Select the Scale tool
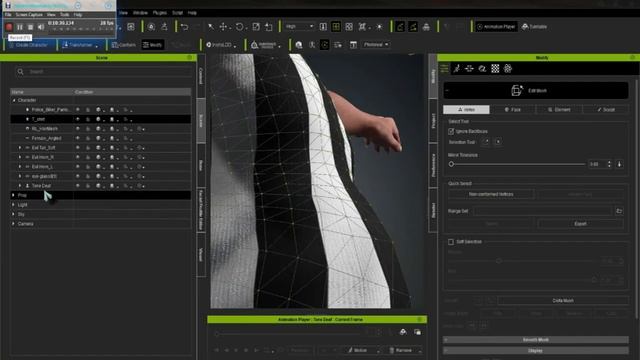Image resolution: width=640 pixels, height=360 pixels. point(256,27)
